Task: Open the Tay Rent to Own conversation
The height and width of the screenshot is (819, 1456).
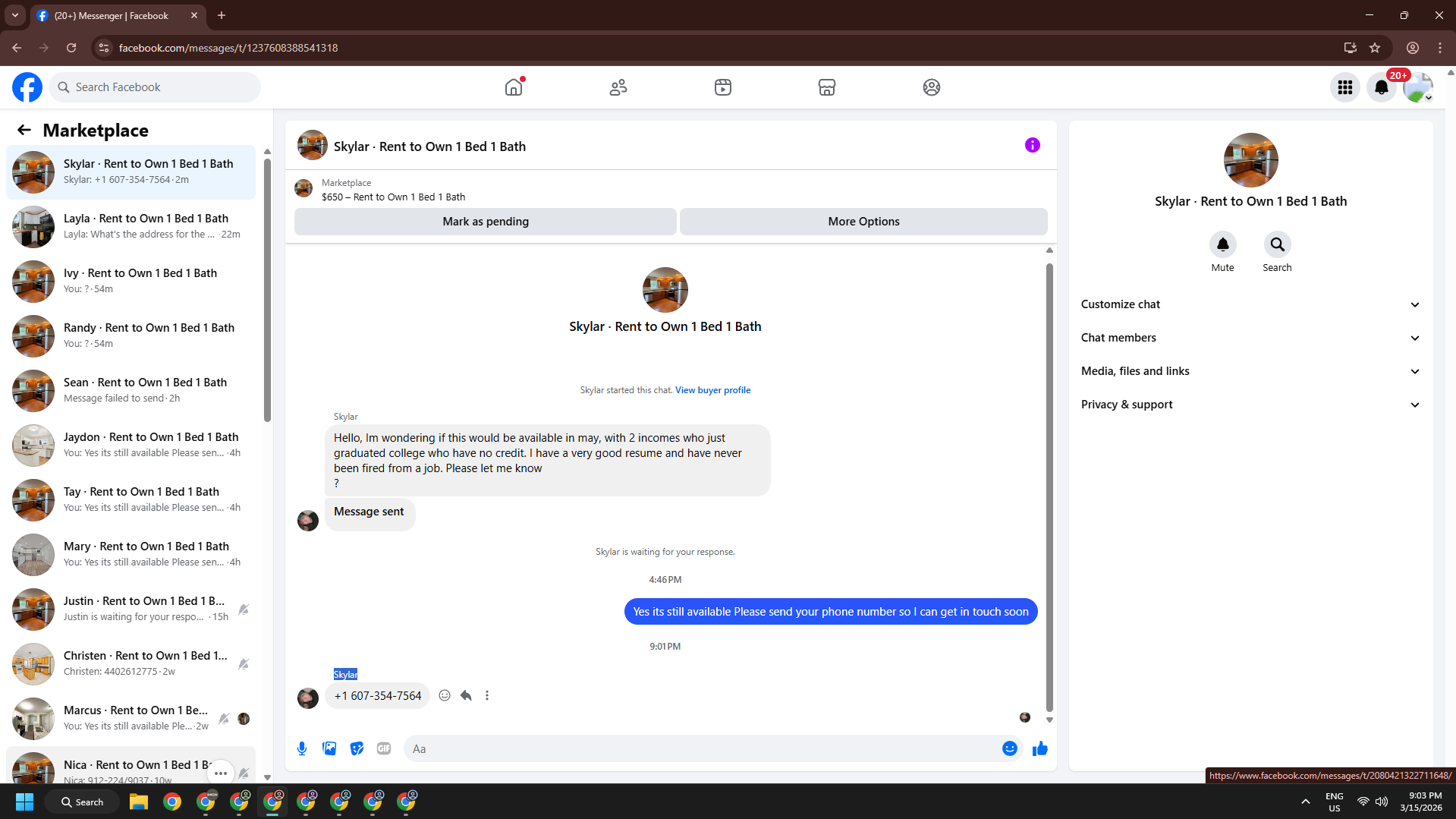Action: 131,499
